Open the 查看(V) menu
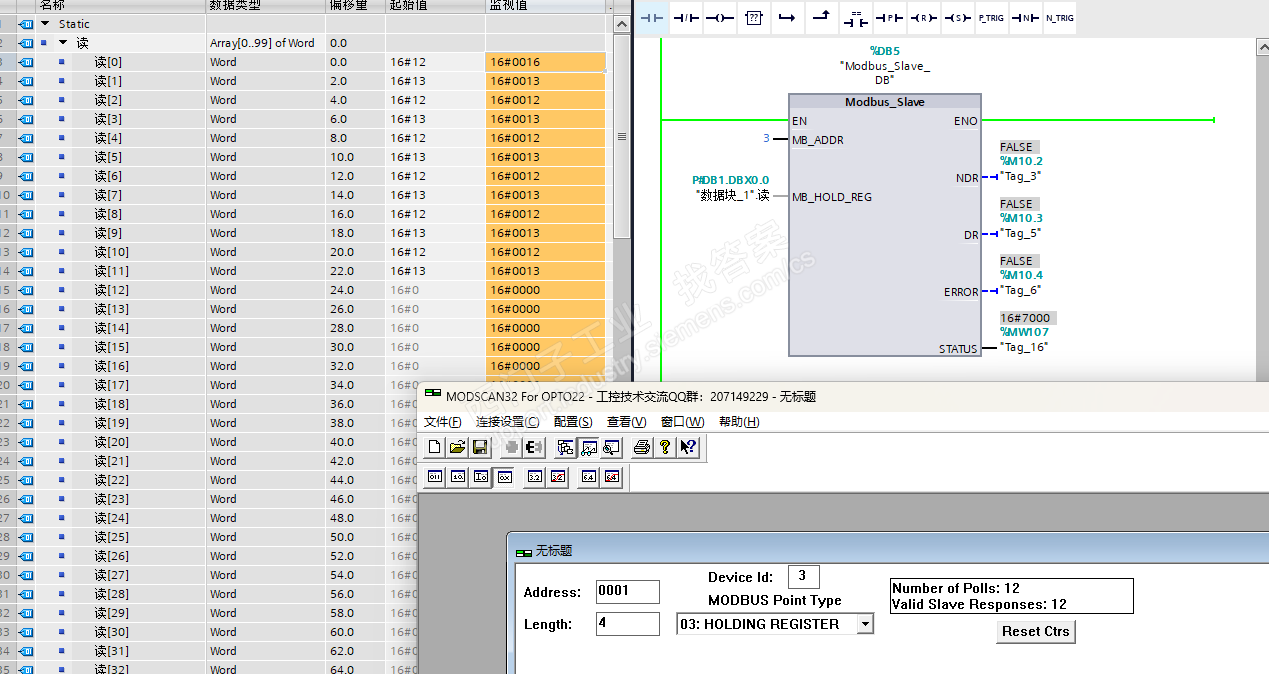Image resolution: width=1269 pixels, height=674 pixels. (x=627, y=422)
